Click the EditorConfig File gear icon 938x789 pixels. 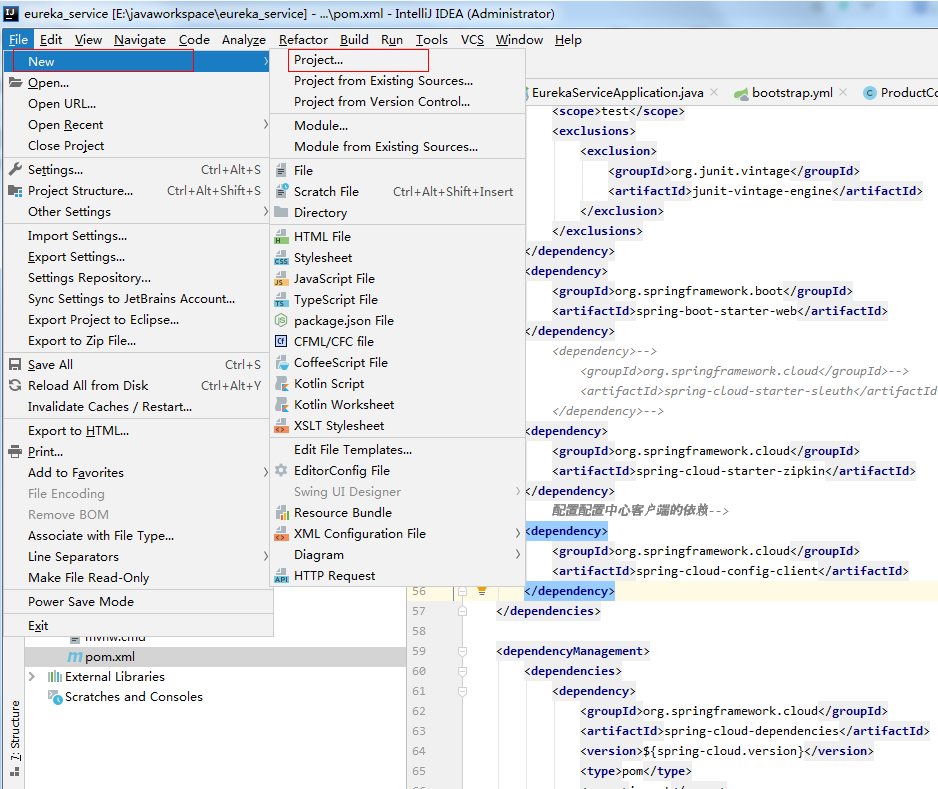281,471
